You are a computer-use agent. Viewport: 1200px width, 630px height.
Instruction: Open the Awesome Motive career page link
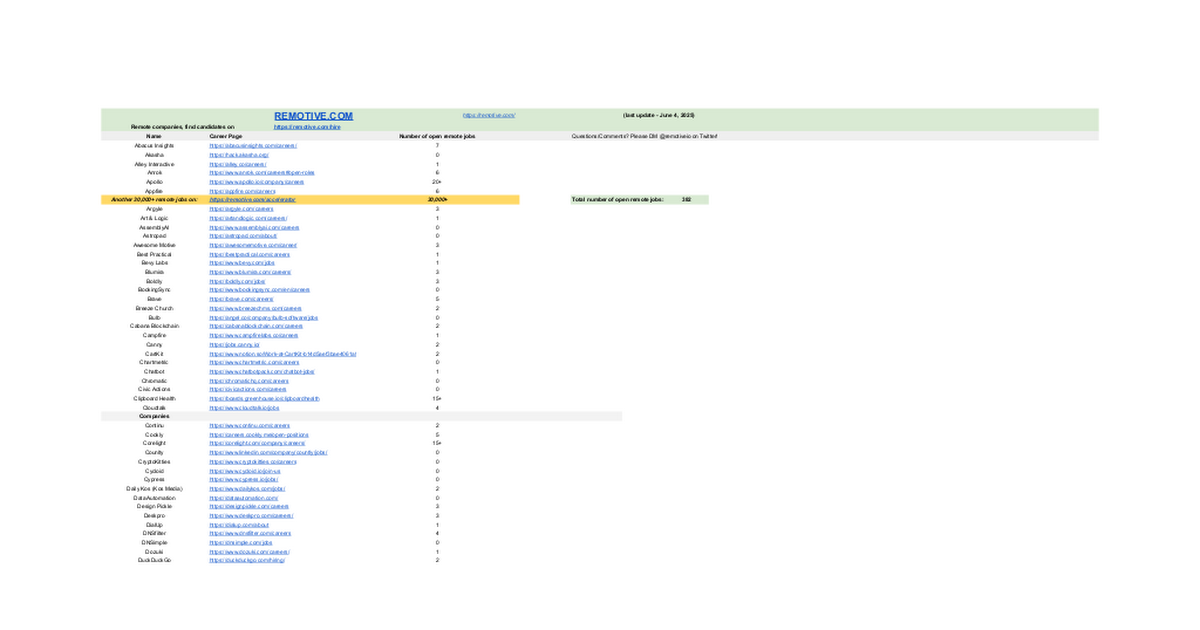253,245
